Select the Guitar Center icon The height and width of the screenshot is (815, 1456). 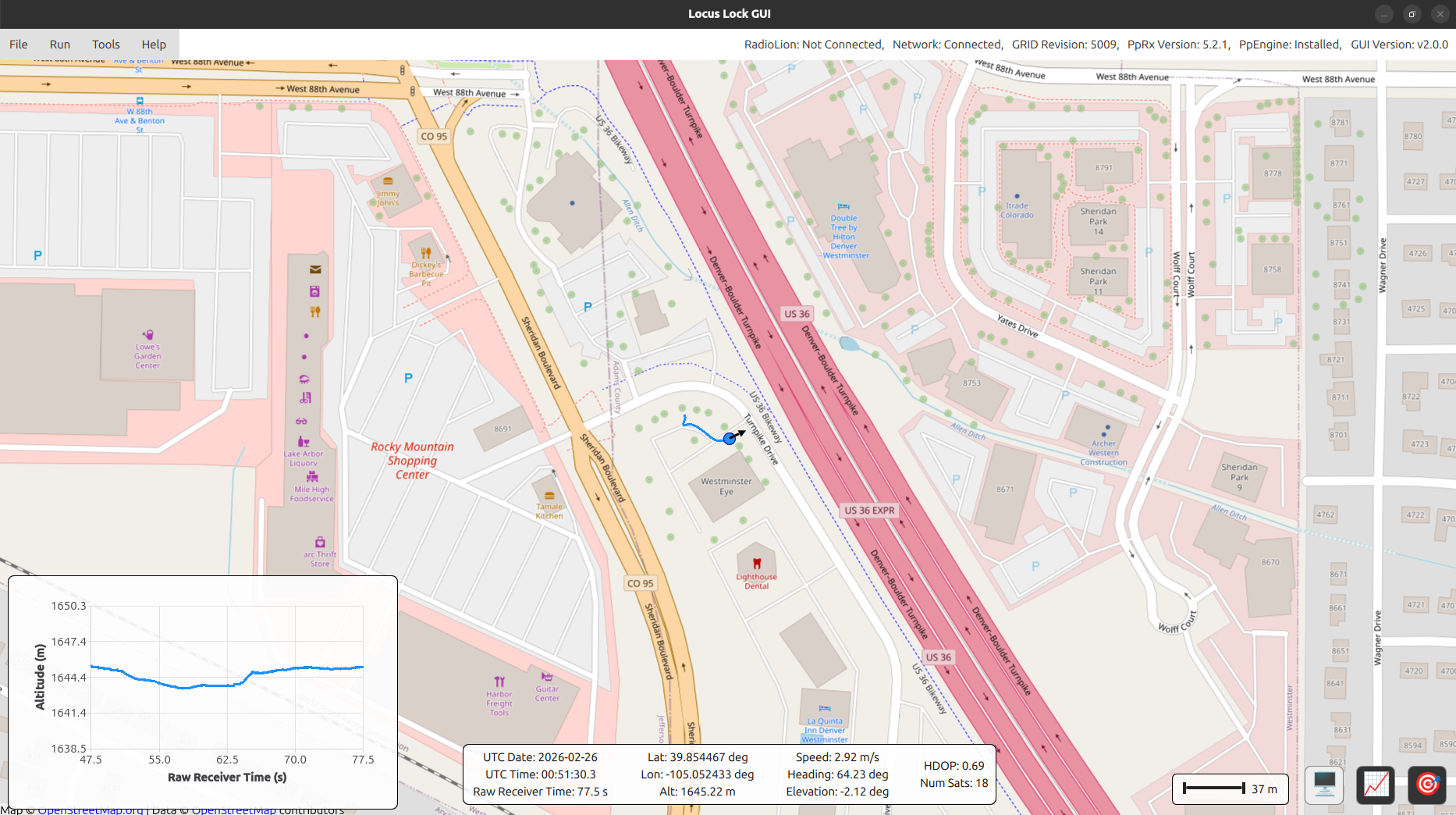tap(547, 676)
